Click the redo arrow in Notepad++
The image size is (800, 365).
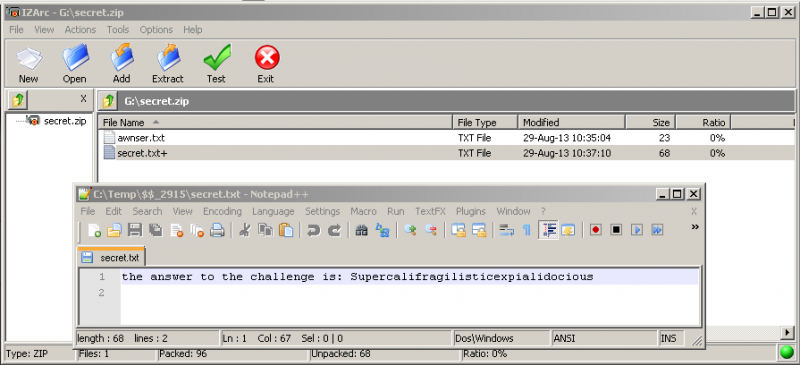[334, 230]
